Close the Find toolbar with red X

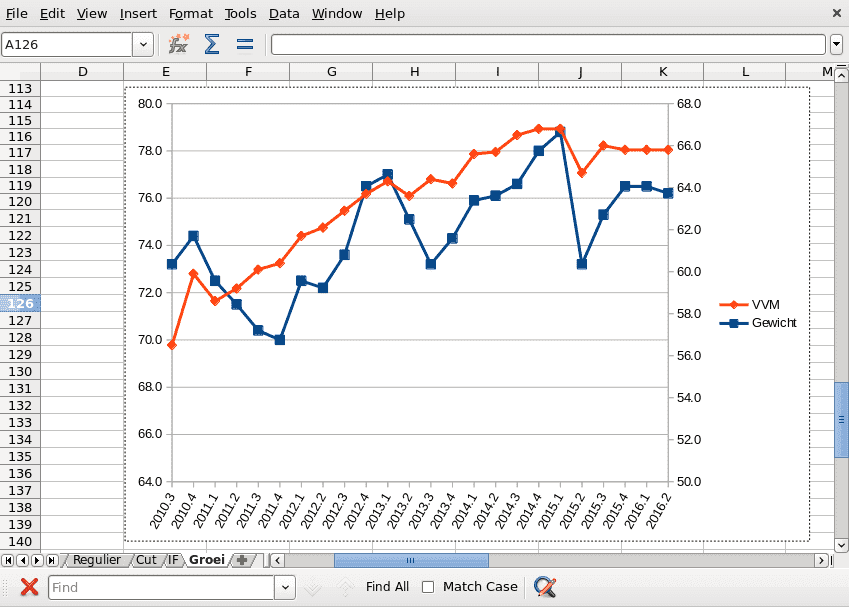tap(29, 587)
